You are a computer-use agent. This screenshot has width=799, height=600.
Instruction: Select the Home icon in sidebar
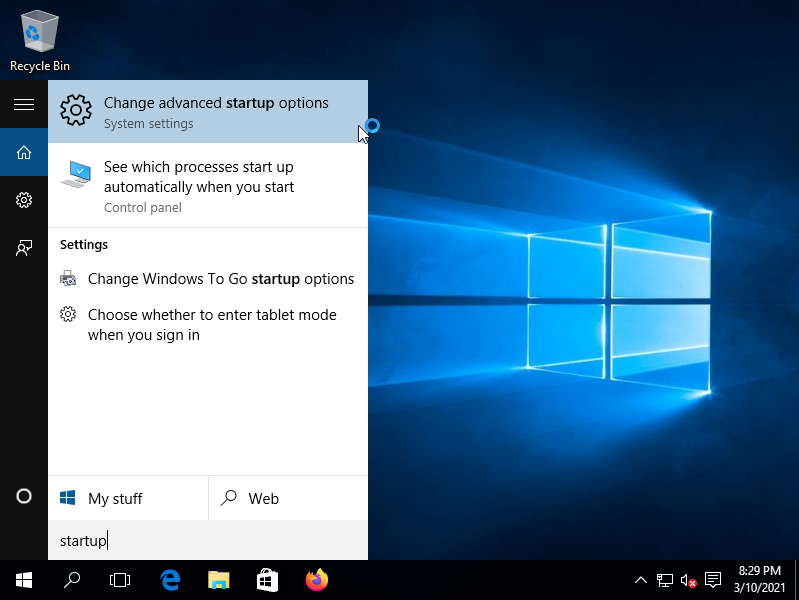(24, 153)
